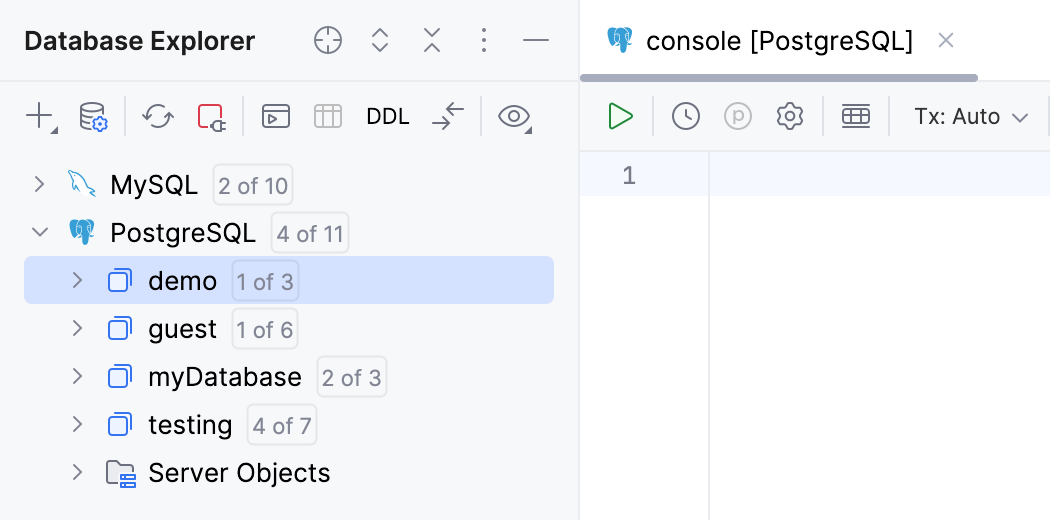Select the console [PostgreSQL] tab
The height and width of the screenshot is (520, 1050).
click(x=779, y=41)
